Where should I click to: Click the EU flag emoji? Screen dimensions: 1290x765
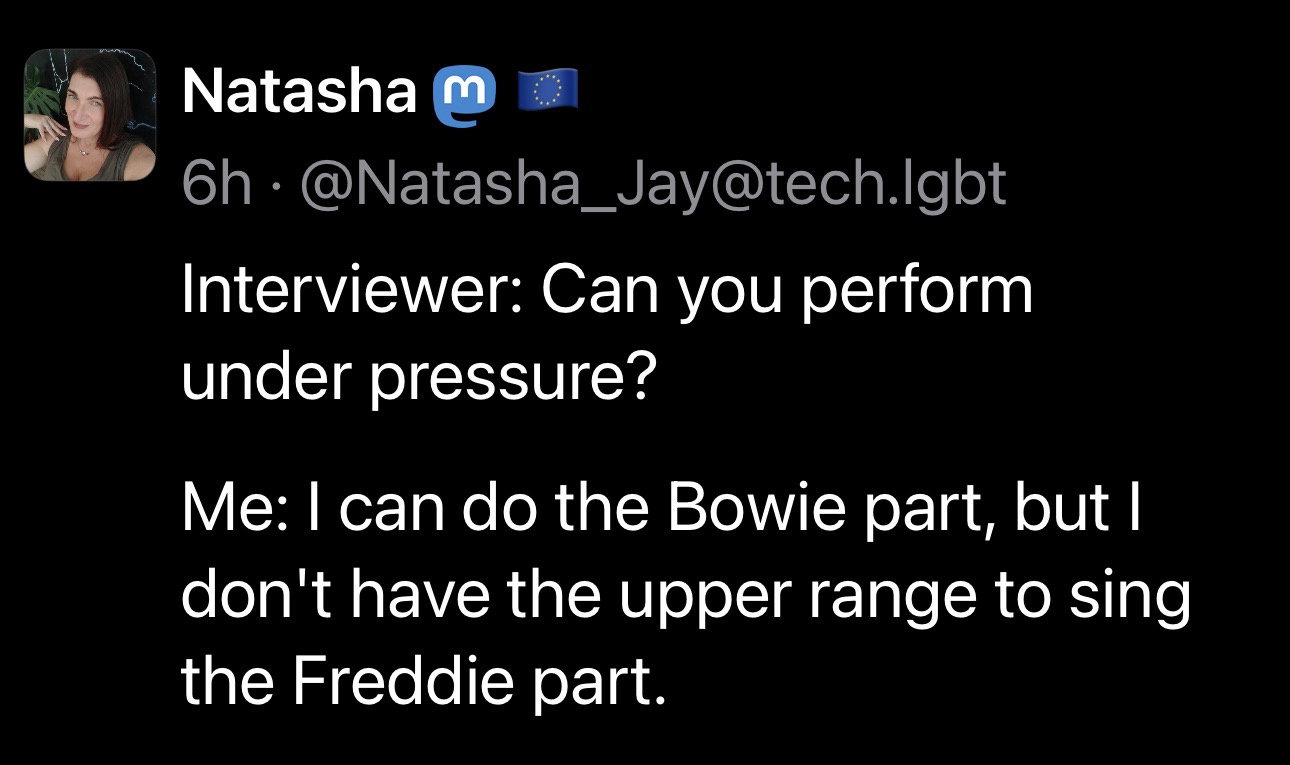click(545, 94)
